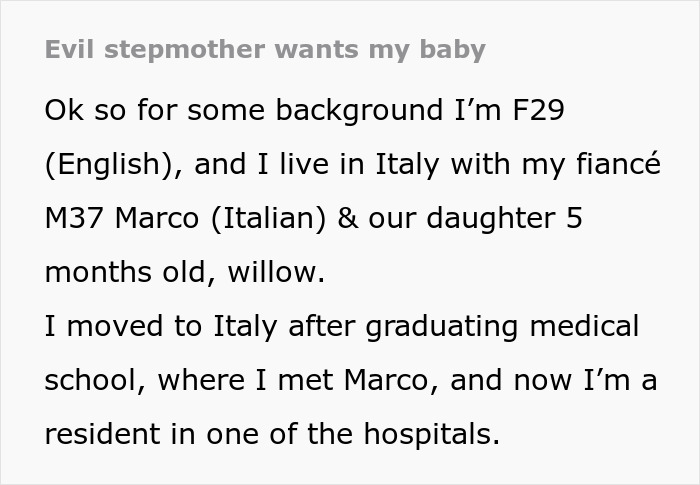Click the title "Evil stepmother wants my baby"
This screenshot has height=485, width=700.
(265, 49)
